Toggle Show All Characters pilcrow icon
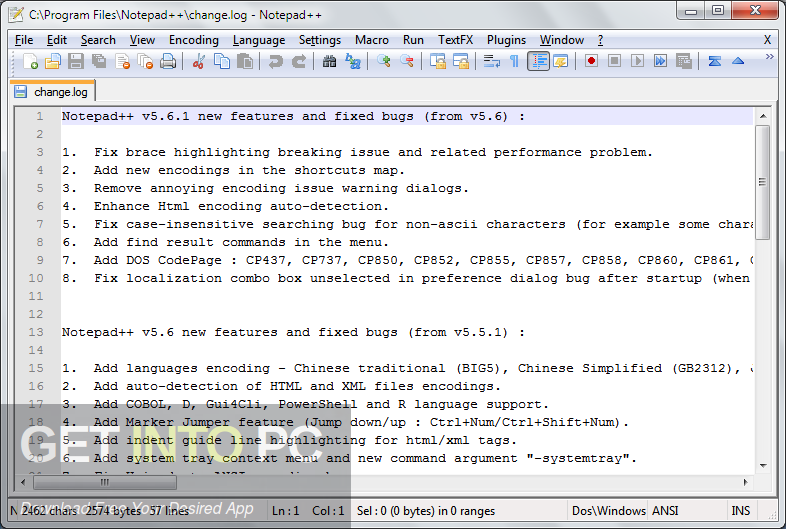 [x=514, y=61]
